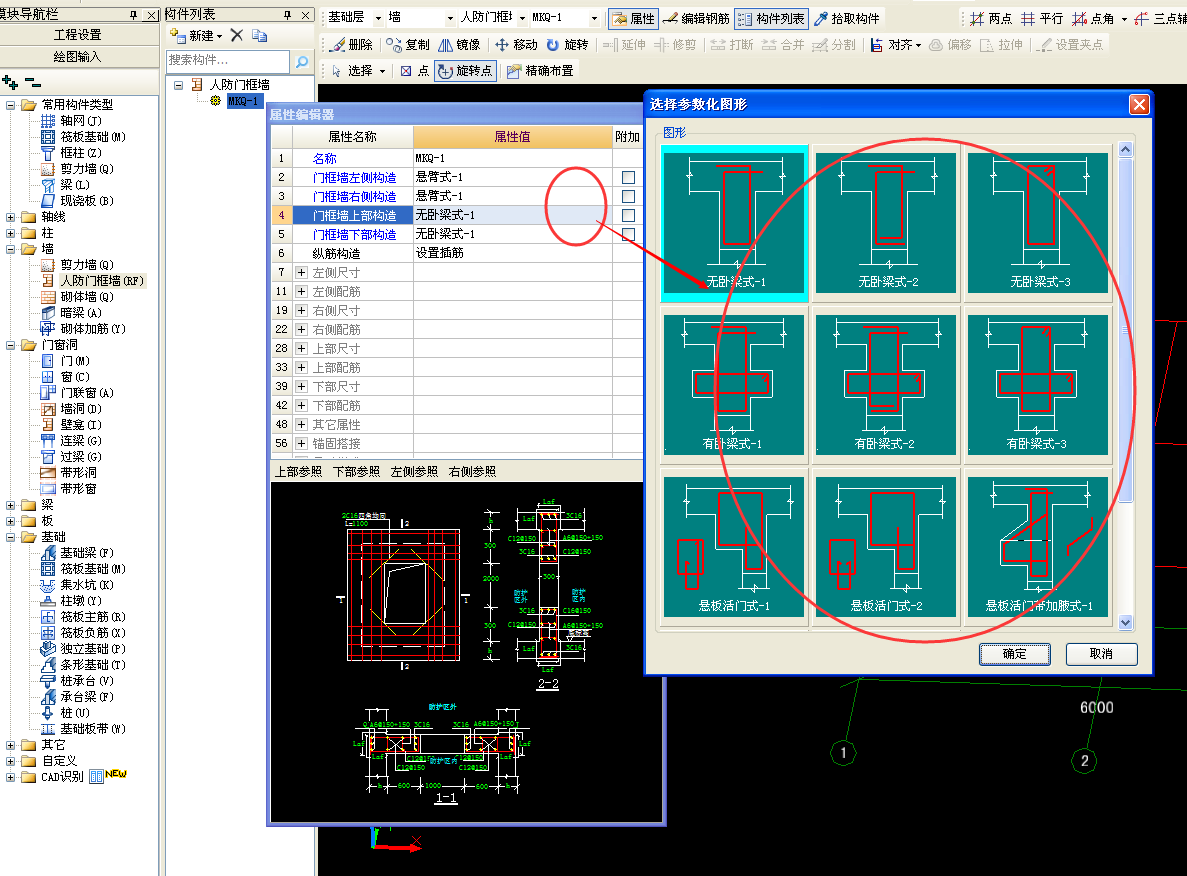Open 精确布置 tool
The height and width of the screenshot is (876, 1187).
540,70
